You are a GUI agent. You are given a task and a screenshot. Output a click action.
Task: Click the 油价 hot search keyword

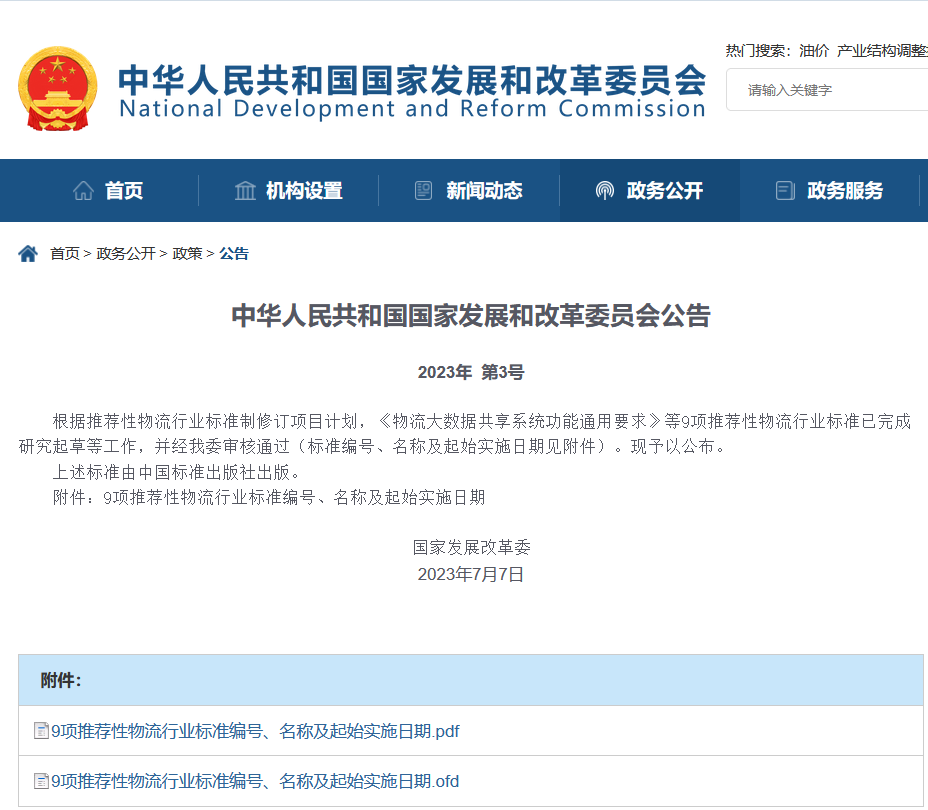(x=814, y=51)
